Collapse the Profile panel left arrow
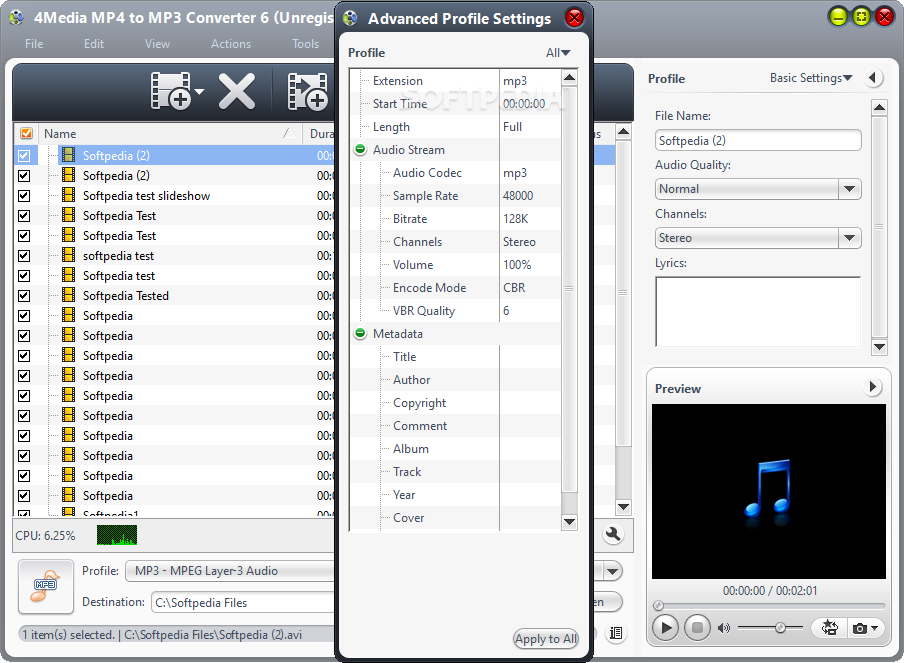This screenshot has width=904, height=663. coord(873,77)
